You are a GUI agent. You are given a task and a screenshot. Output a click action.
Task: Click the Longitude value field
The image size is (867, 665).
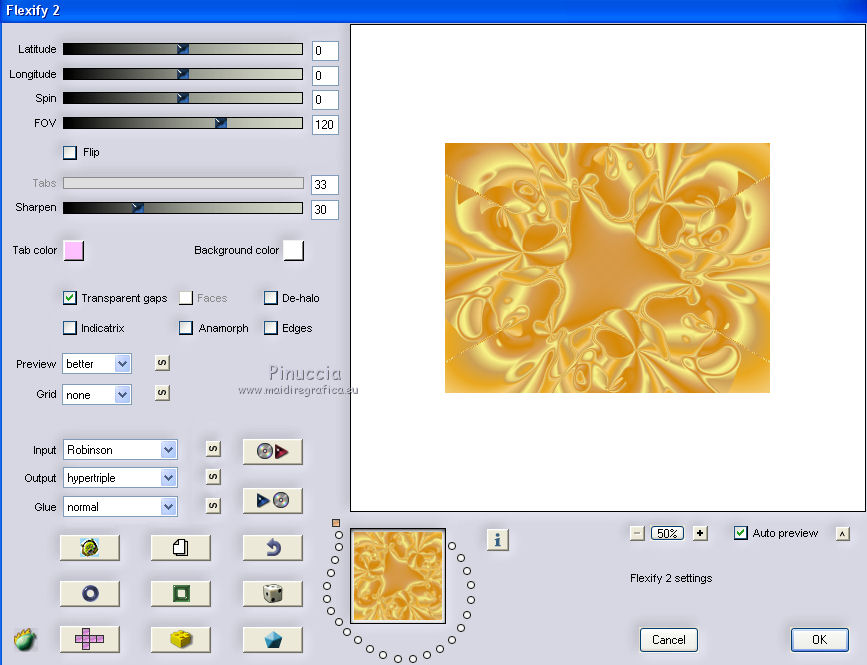coord(325,75)
